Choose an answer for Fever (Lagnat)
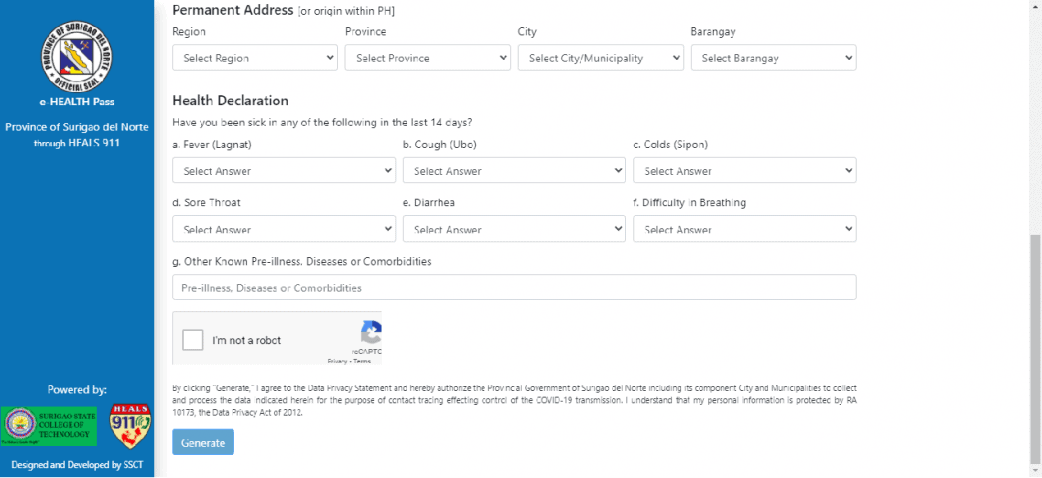 coord(284,171)
